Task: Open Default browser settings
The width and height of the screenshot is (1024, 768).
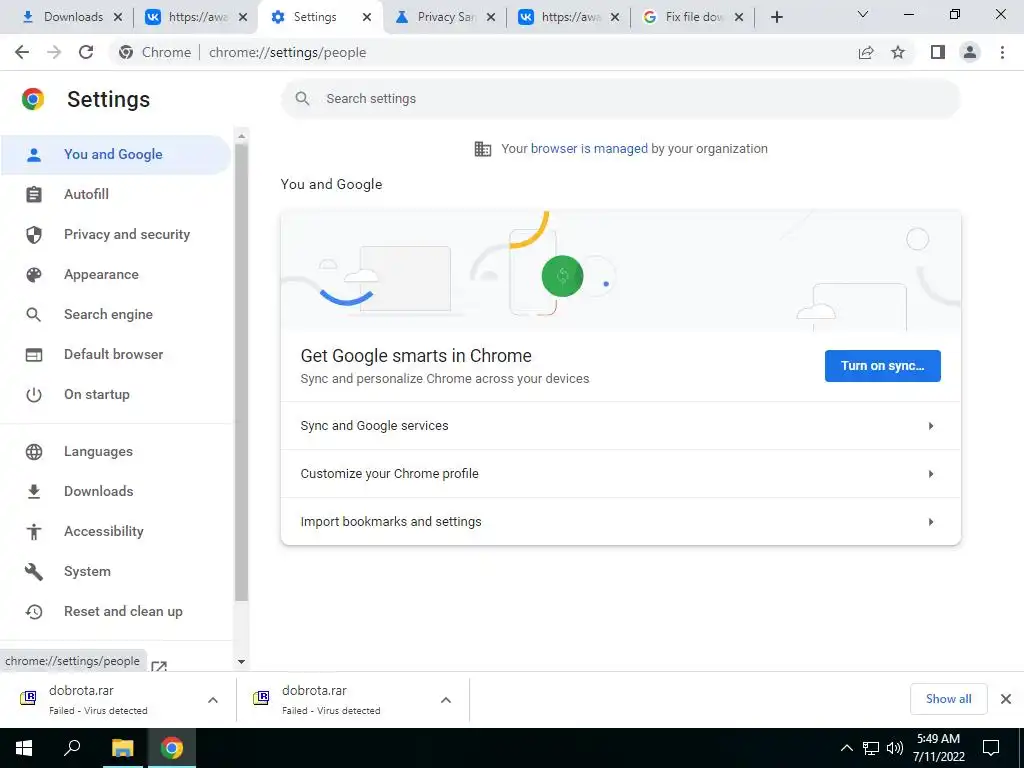Action: 116,355
